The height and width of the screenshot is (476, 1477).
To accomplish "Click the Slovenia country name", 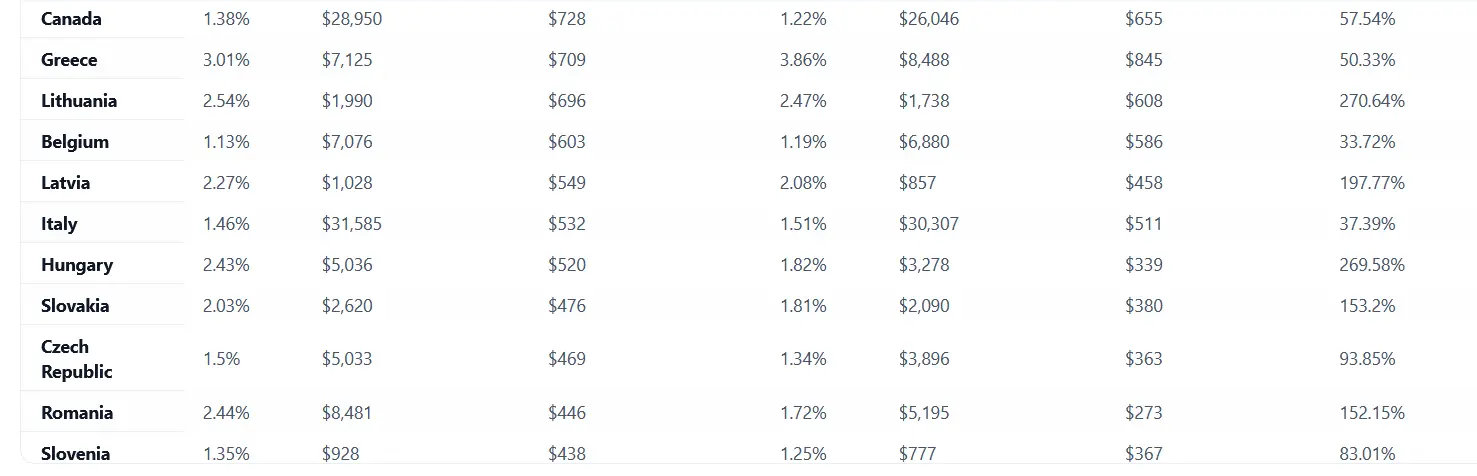I will [75, 454].
